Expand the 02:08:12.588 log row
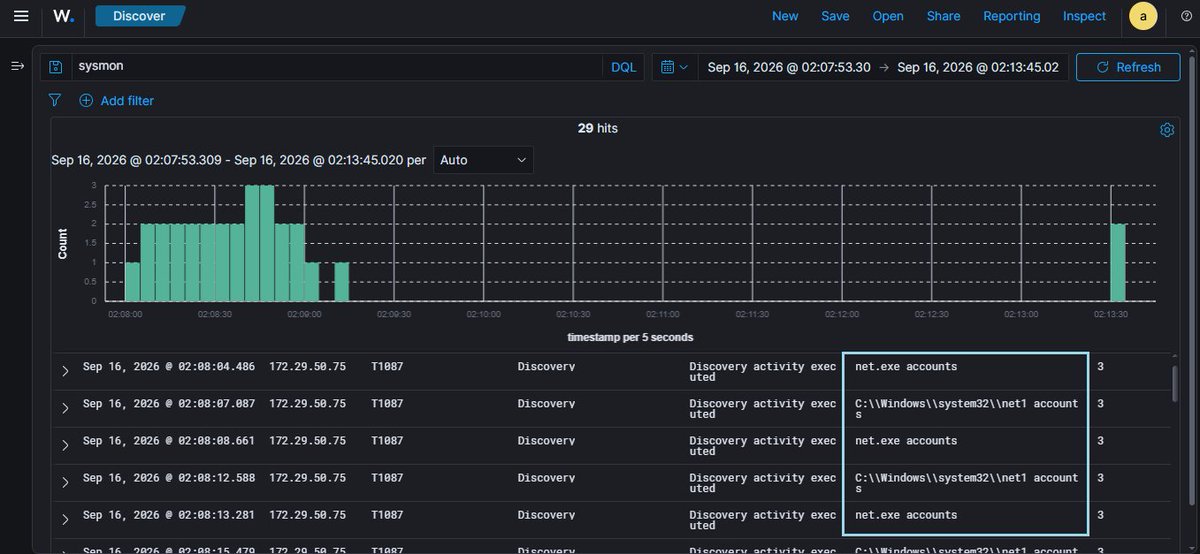The image size is (1200, 554). 65,482
